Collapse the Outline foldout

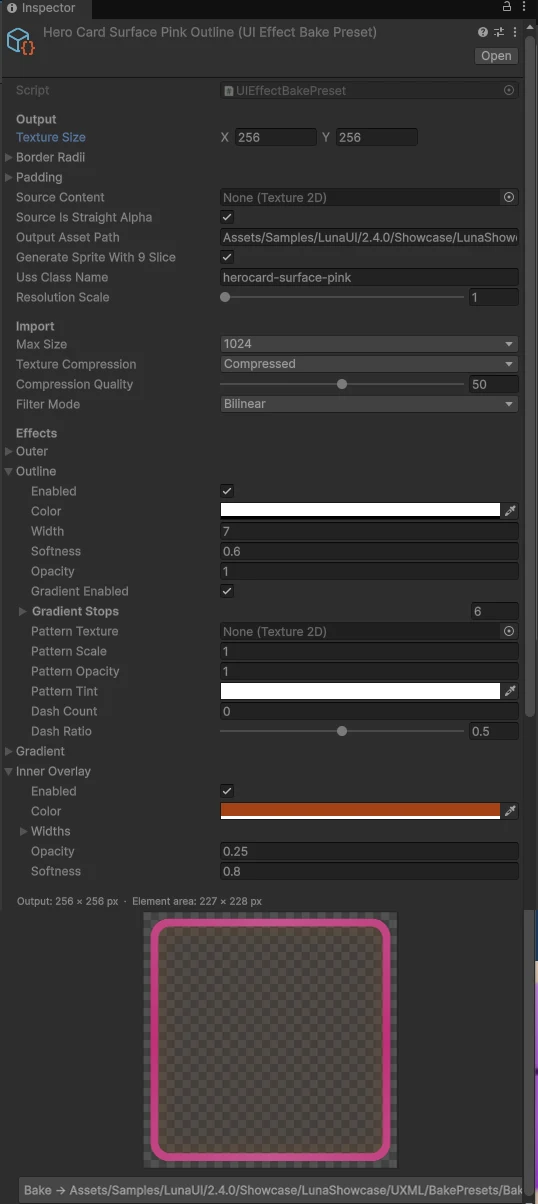9,471
